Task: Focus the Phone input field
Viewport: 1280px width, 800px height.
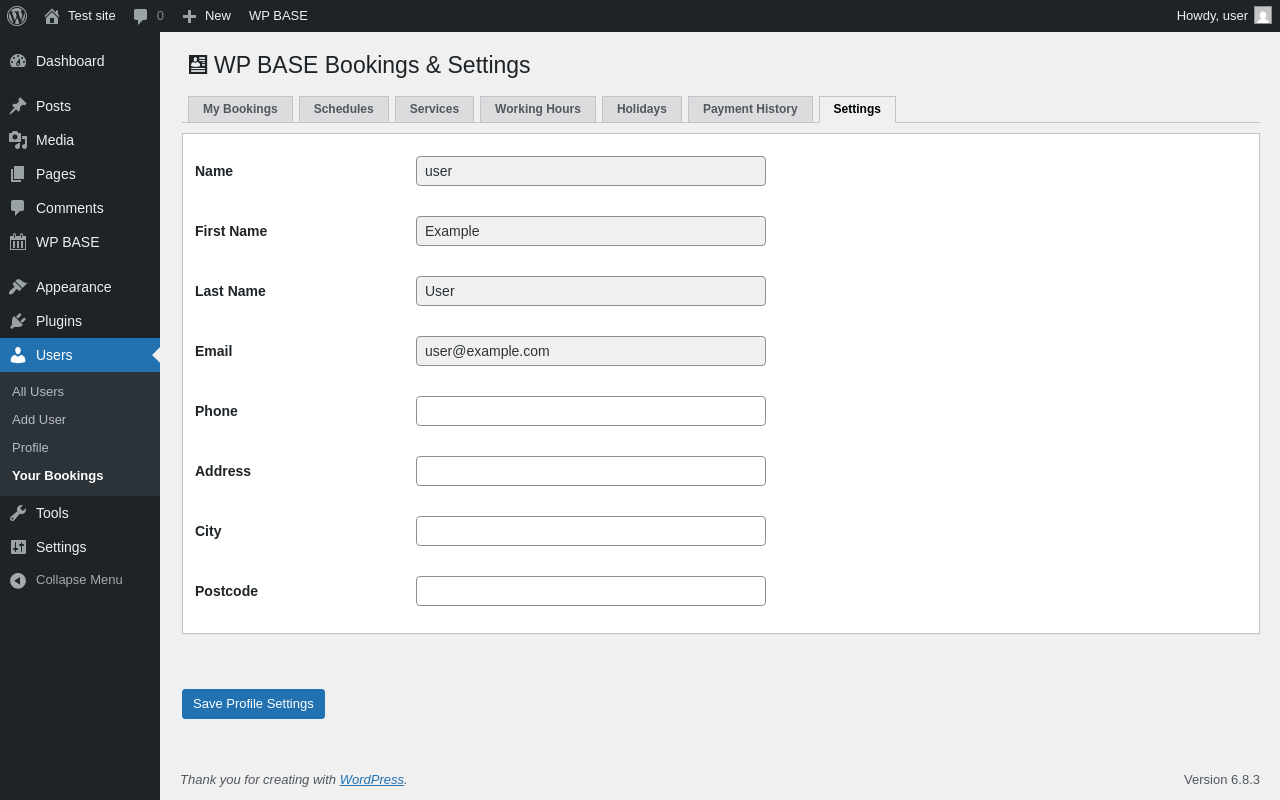Action: pos(590,411)
